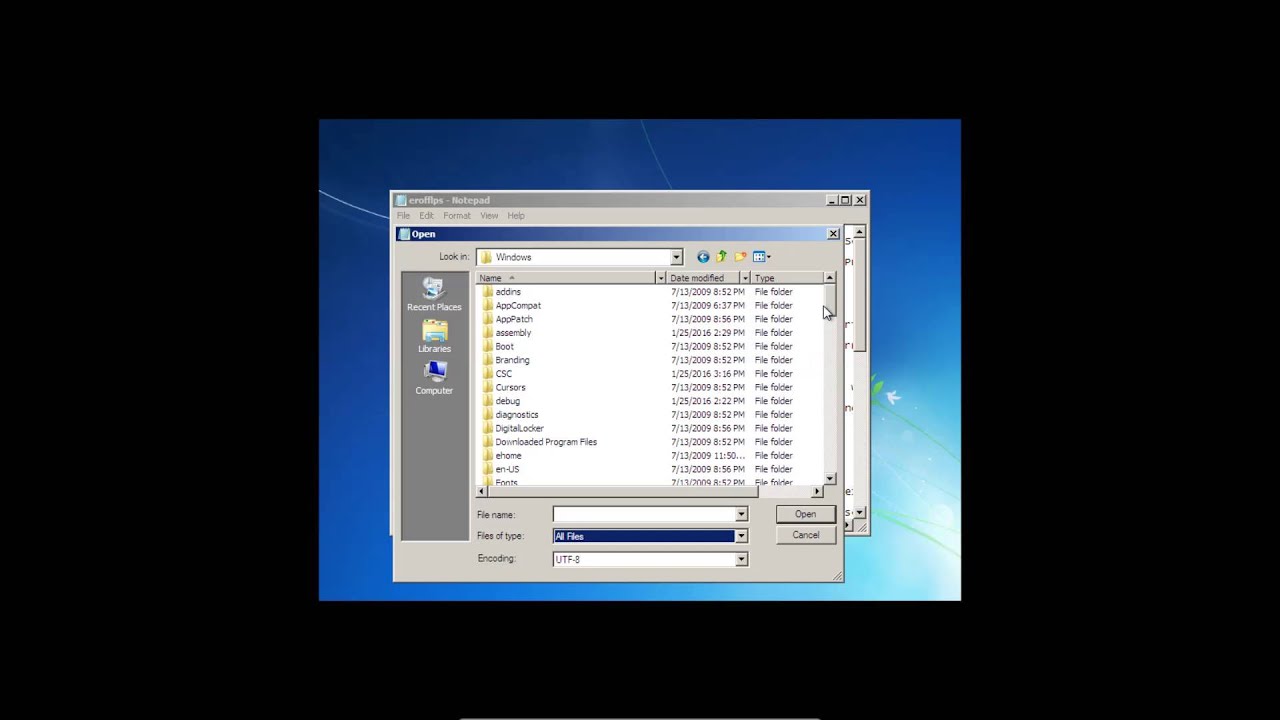Click Notepad's vertical scroll-down arrow

pos(859,512)
